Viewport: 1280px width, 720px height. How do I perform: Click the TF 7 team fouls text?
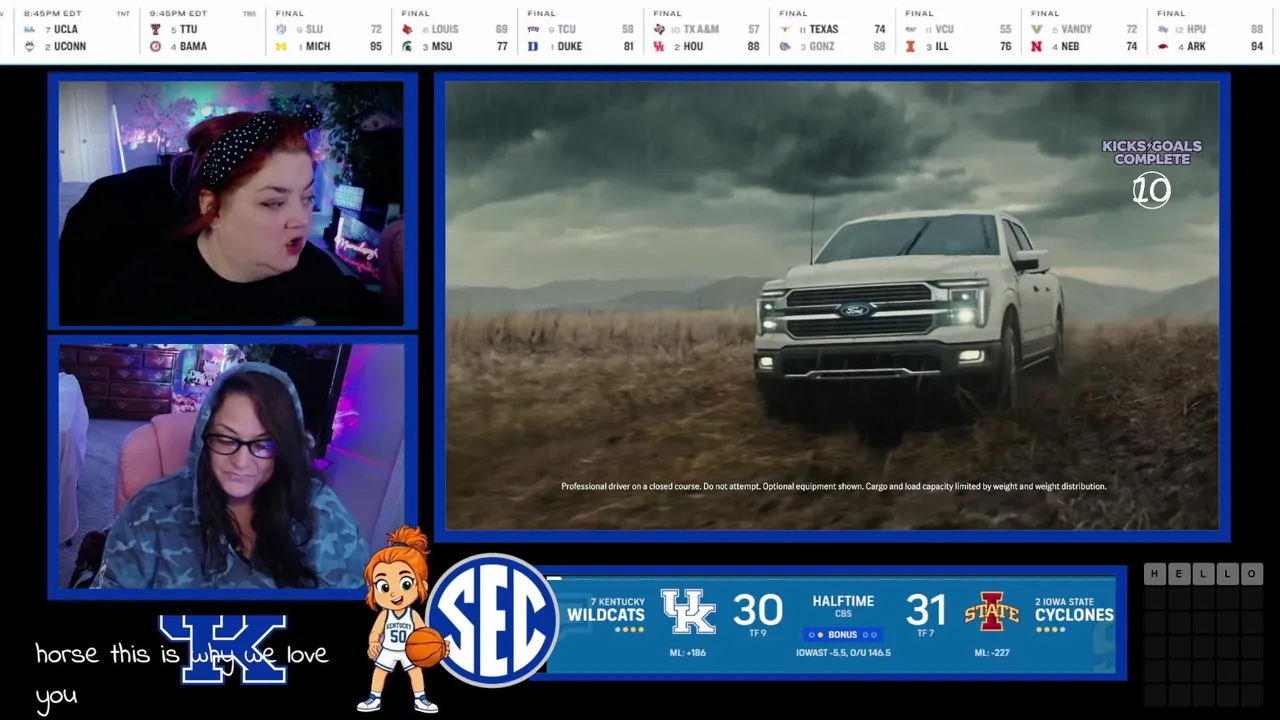926,633
